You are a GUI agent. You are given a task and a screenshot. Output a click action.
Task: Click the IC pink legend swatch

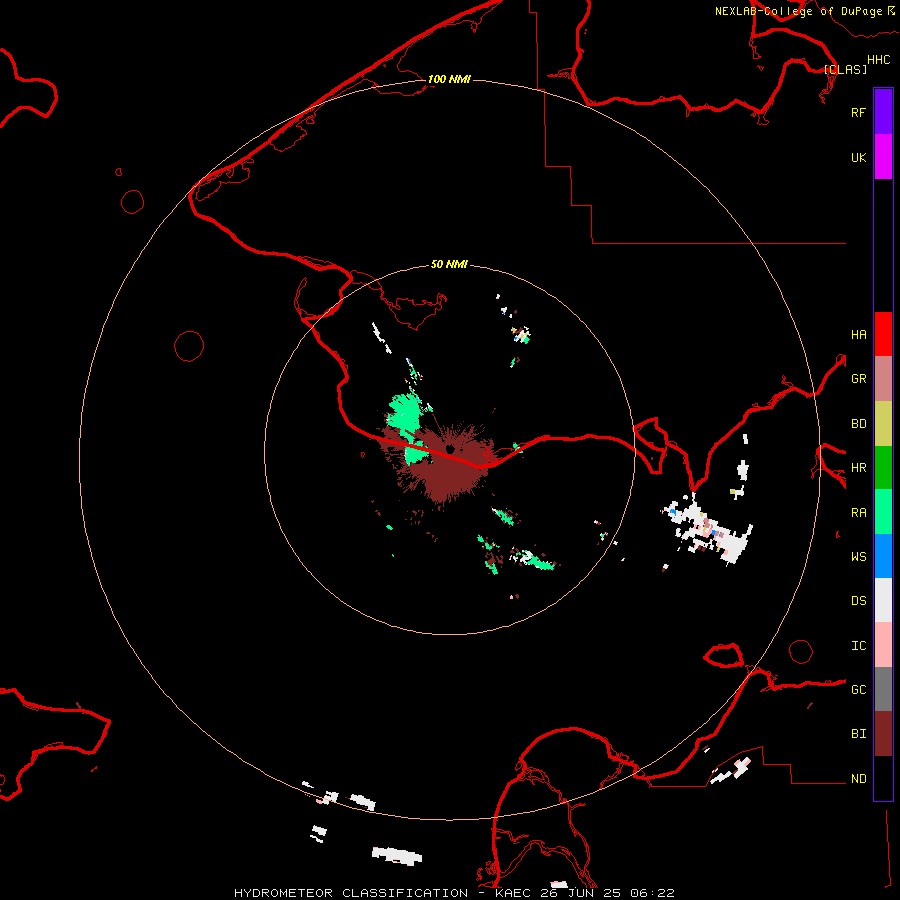pos(883,645)
